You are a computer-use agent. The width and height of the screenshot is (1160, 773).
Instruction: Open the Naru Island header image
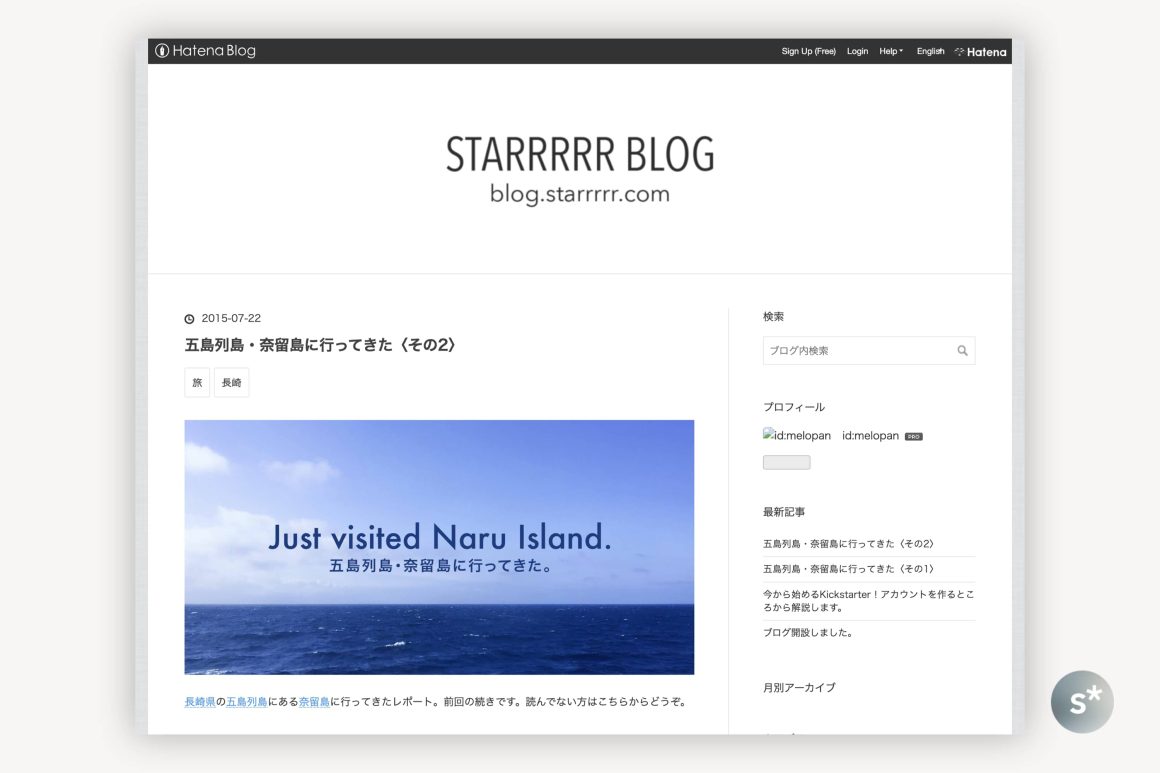coord(439,547)
